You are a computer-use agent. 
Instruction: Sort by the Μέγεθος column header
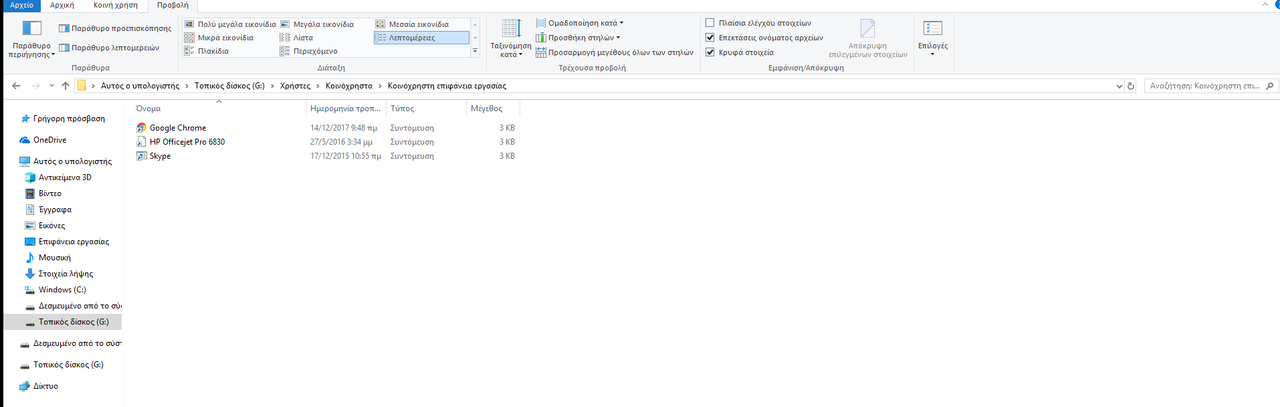tap(491, 108)
